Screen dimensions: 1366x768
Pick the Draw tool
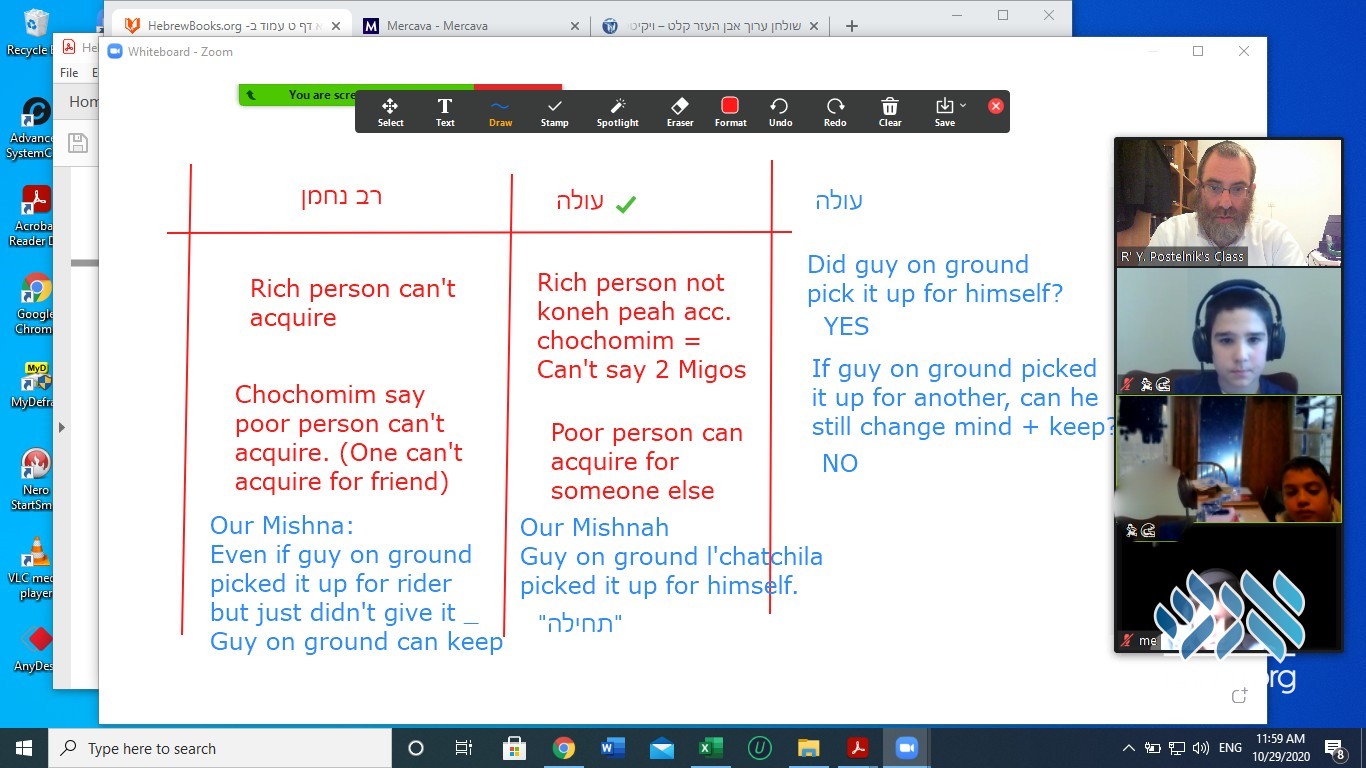(x=500, y=112)
